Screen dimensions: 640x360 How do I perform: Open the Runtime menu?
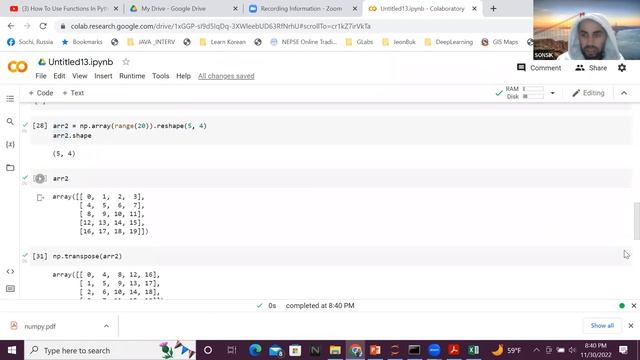(132, 76)
